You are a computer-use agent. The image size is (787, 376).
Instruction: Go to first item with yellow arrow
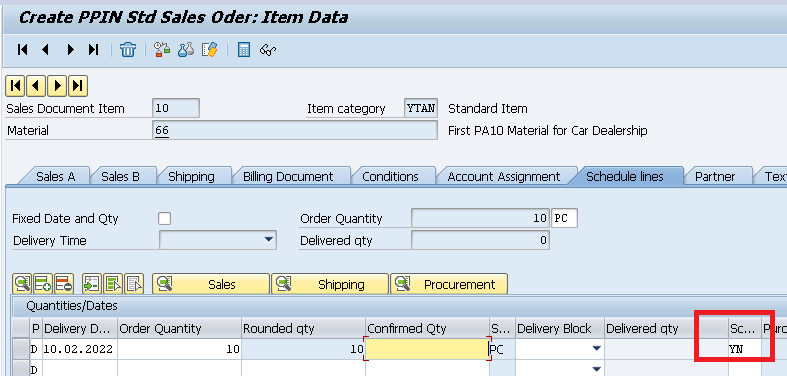tap(15, 86)
